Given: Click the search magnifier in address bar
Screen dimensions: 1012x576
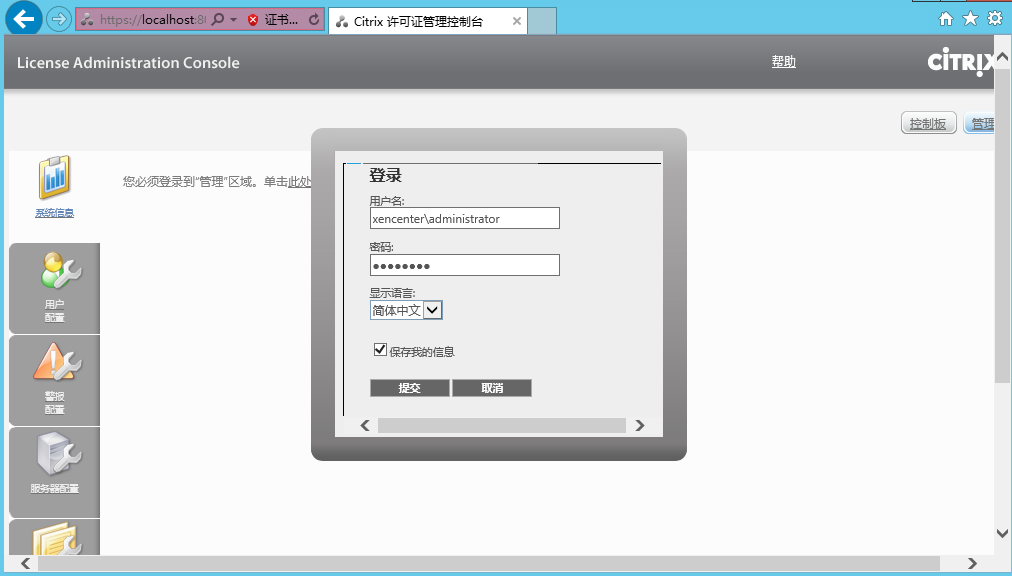Looking at the screenshot, I should click(x=218, y=19).
